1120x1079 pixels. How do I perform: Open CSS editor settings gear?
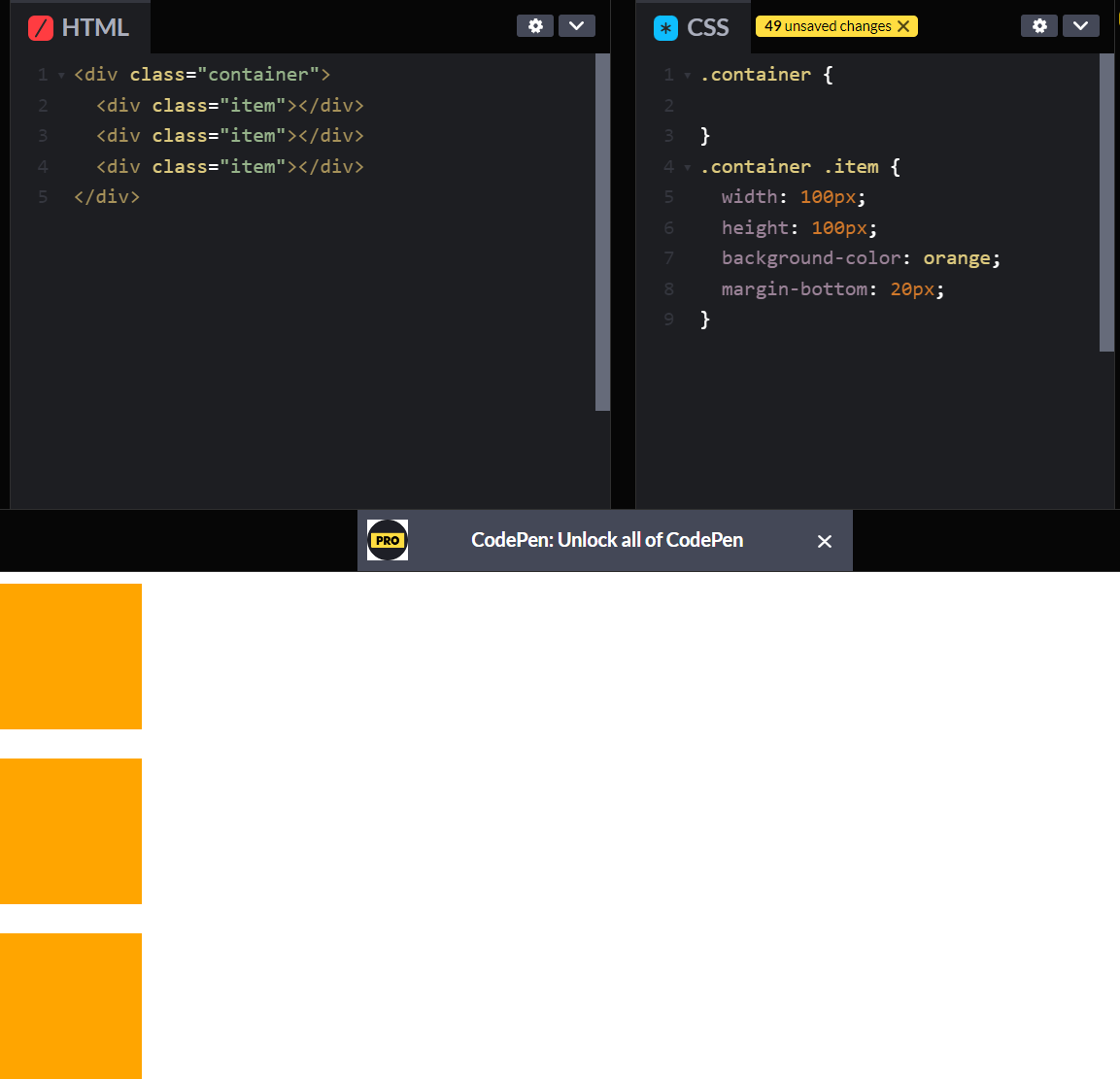(x=1039, y=26)
